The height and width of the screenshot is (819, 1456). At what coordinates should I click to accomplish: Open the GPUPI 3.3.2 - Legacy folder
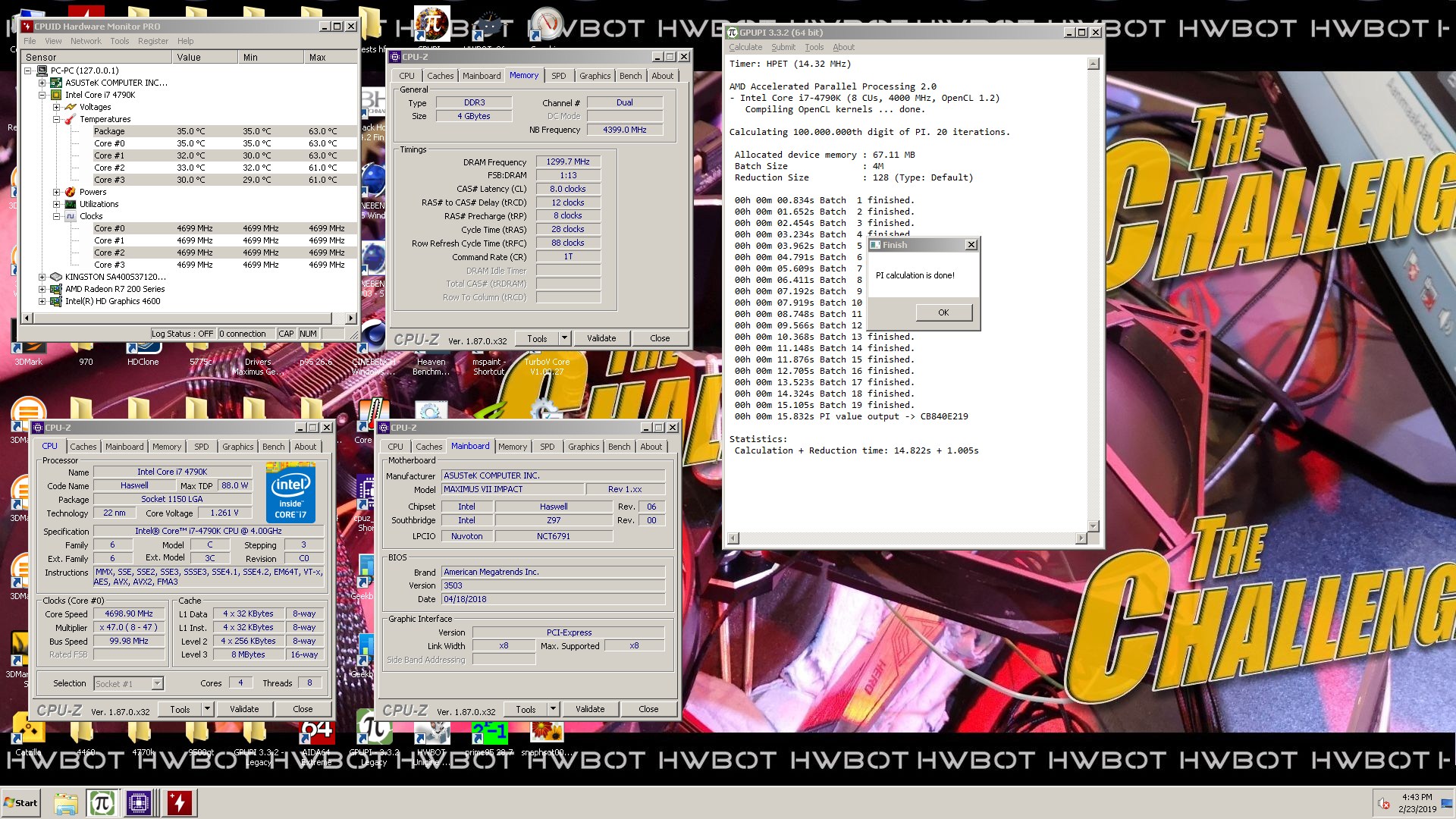pos(259,743)
